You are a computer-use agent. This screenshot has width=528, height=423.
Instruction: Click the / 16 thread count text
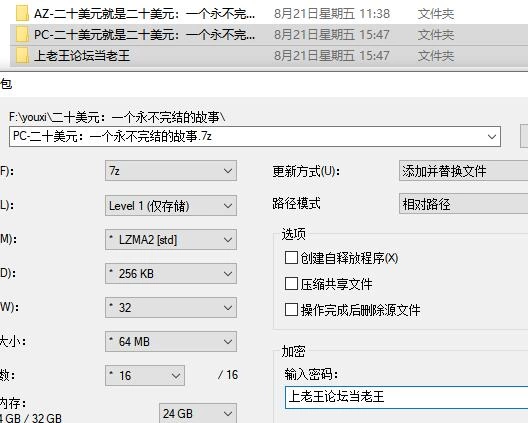click(x=228, y=375)
